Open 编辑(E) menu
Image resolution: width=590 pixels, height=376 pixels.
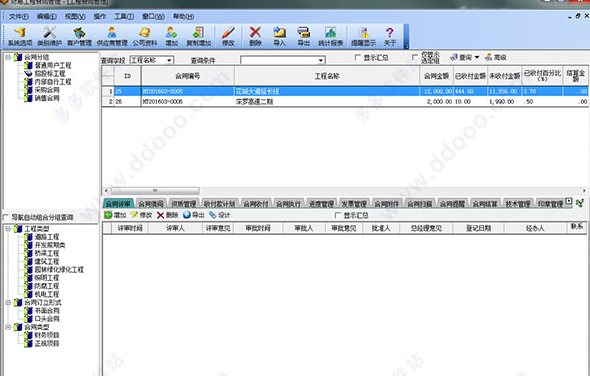click(x=47, y=17)
